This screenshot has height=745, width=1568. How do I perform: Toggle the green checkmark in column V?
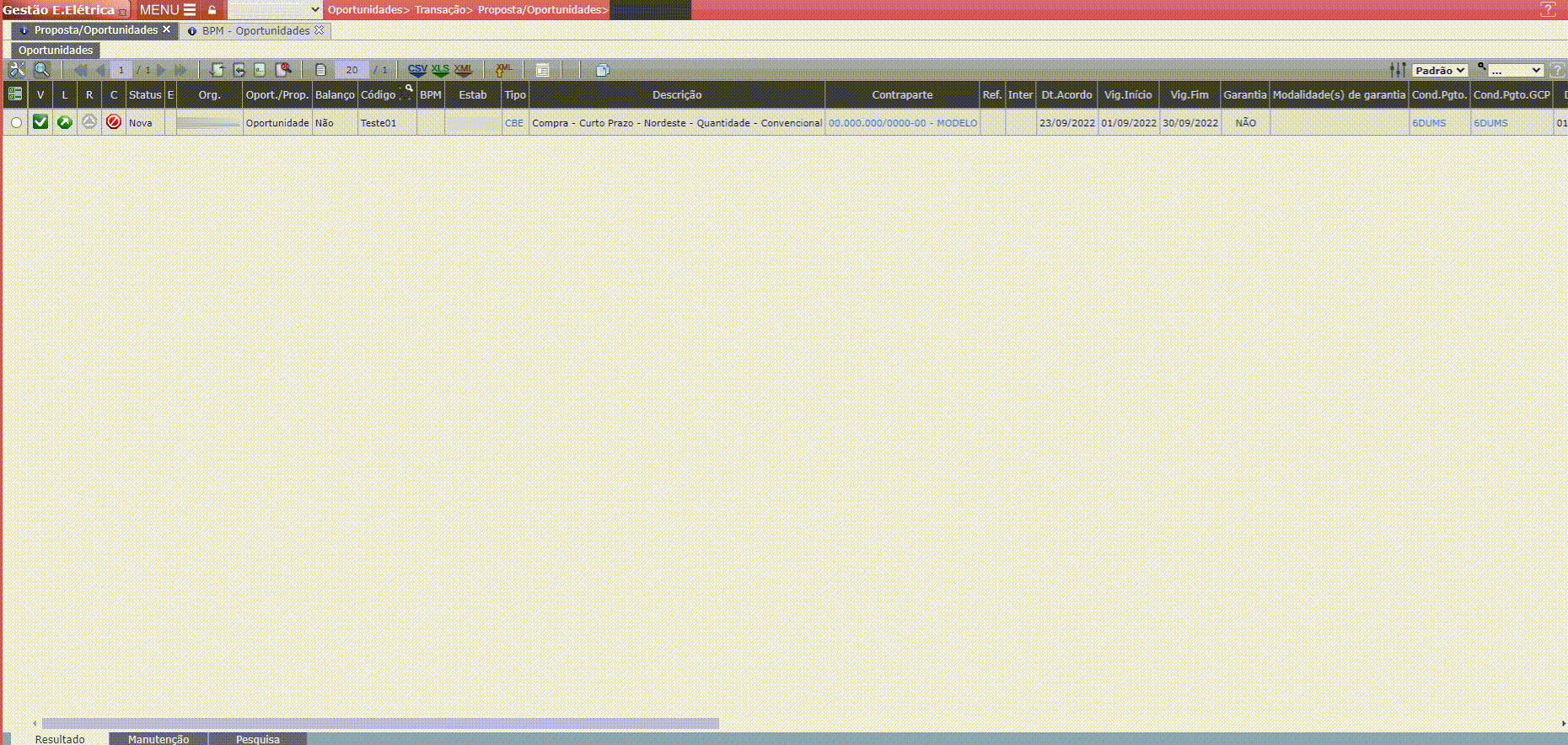(40, 122)
